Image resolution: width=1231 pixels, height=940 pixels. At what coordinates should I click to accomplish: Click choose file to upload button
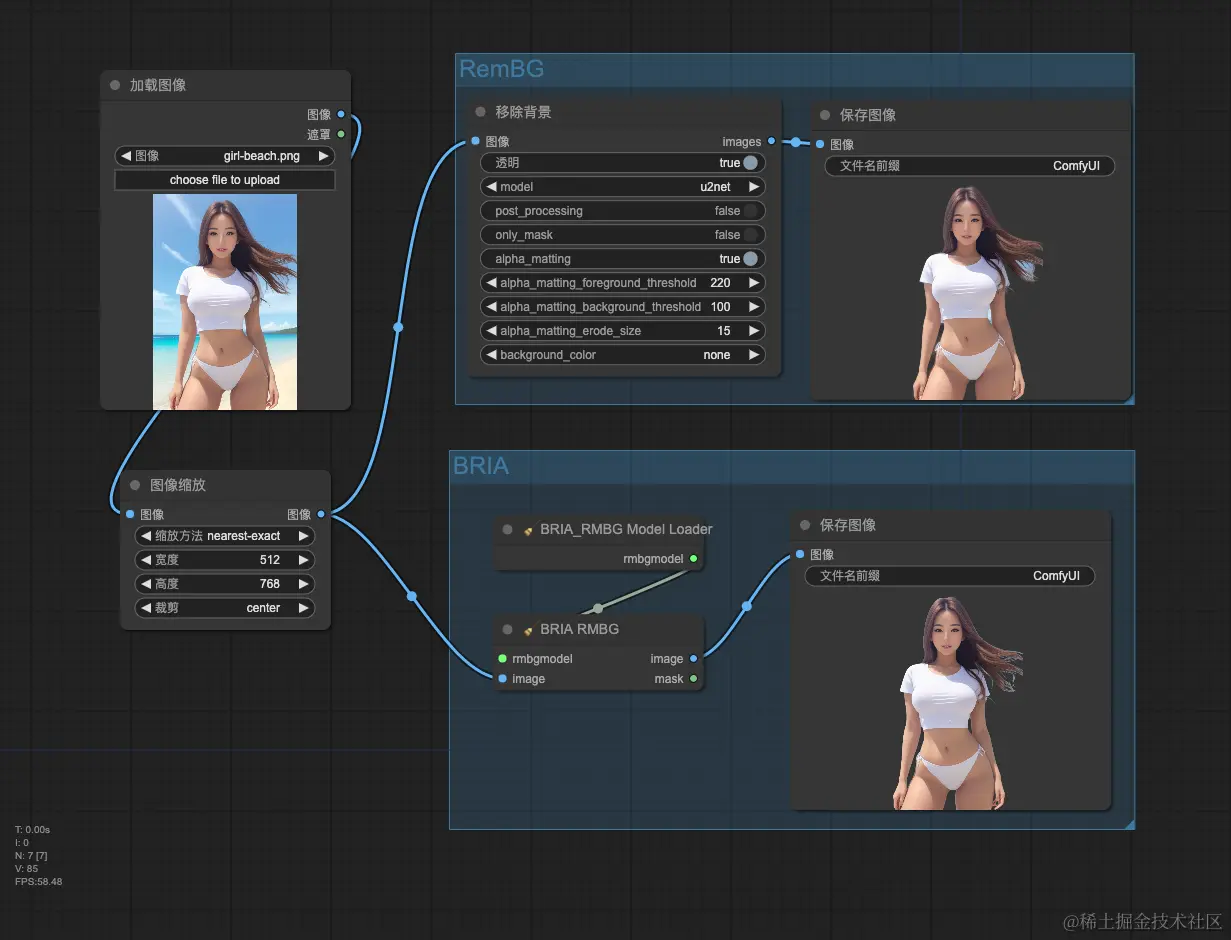[x=225, y=180]
